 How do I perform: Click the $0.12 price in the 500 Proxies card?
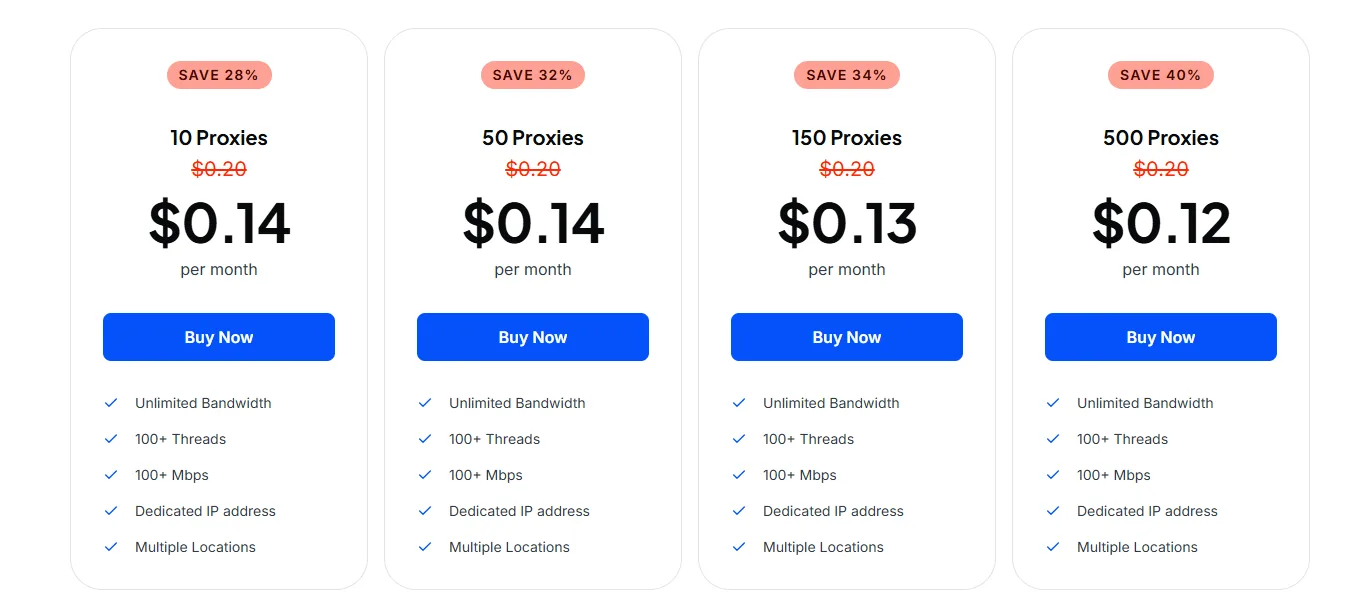1160,223
